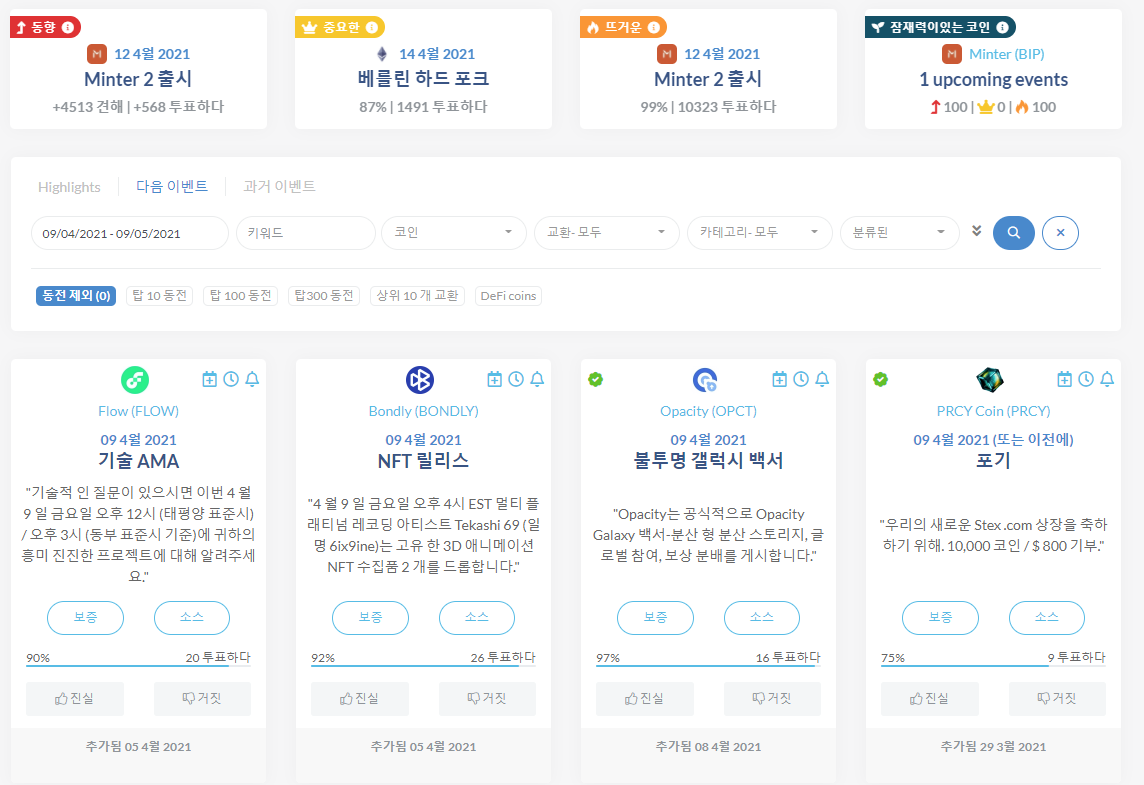Click the Opacity coin logo icon
Viewport: 1144px width, 785px height.
[x=705, y=380]
